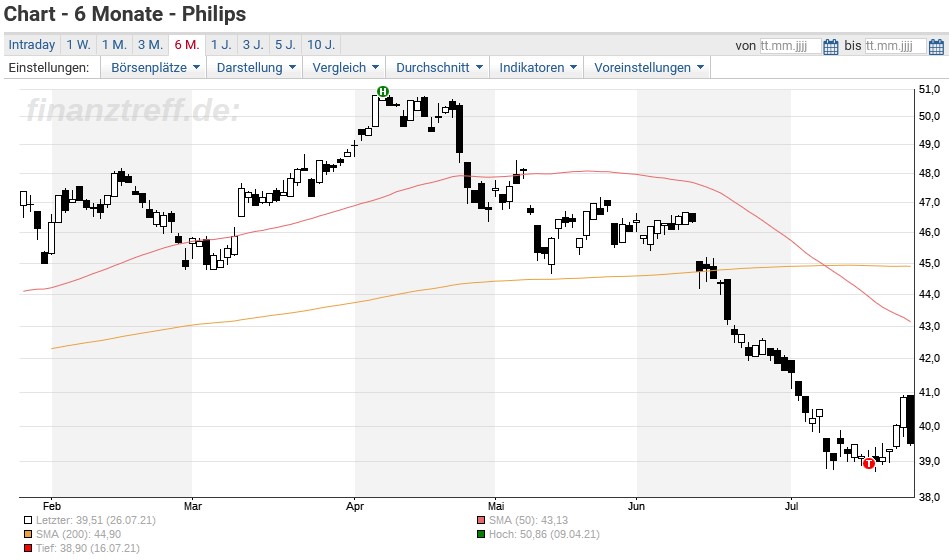Click the 'Einstellungen:' label
949x560 pixels.
pyautogui.click(x=48, y=67)
